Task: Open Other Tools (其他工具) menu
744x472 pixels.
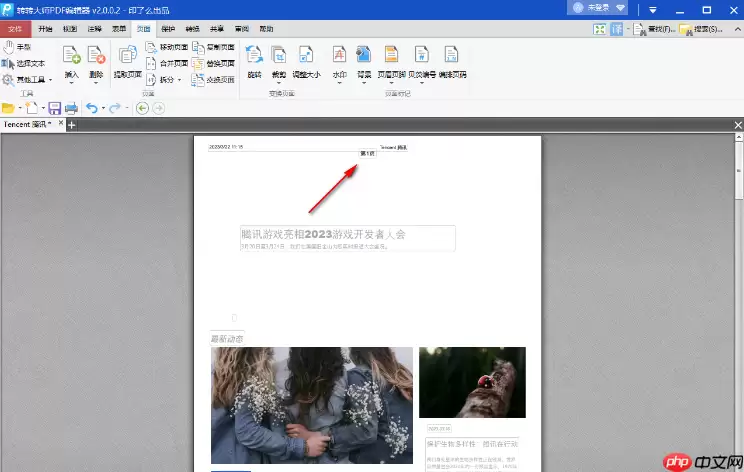Action: pos(27,79)
